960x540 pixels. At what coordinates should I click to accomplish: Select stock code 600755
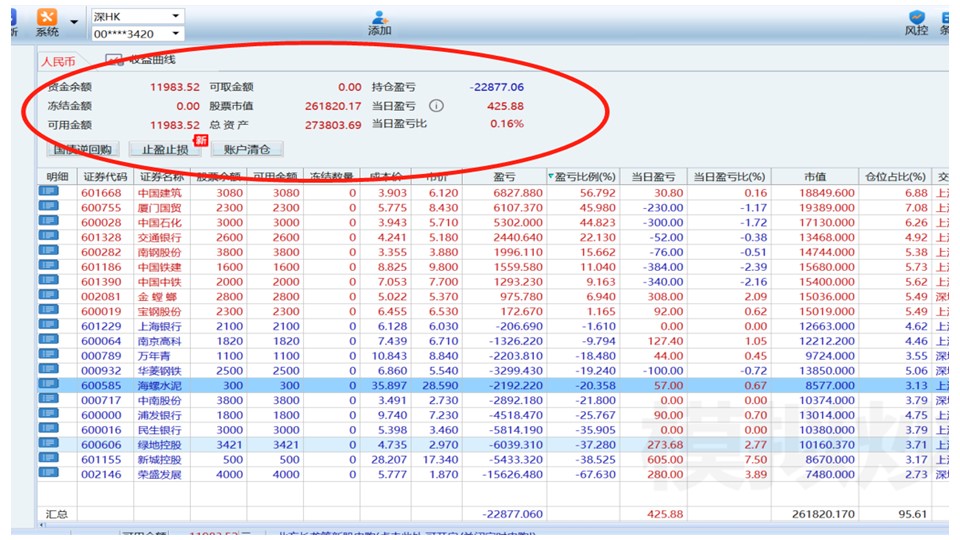coord(101,208)
